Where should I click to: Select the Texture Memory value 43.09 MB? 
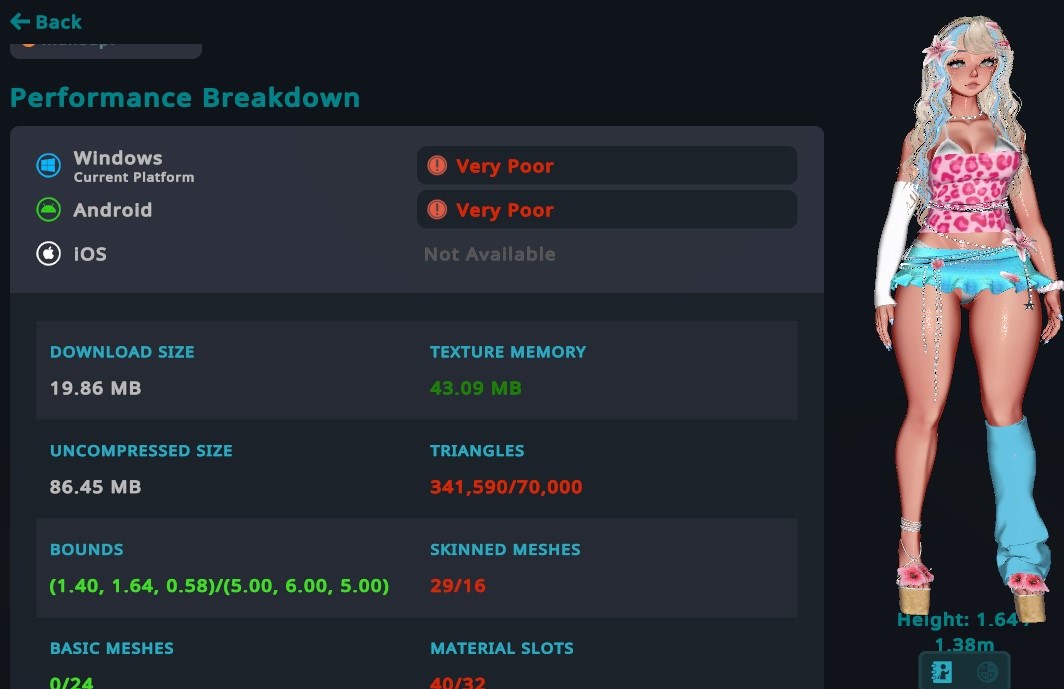pos(476,388)
